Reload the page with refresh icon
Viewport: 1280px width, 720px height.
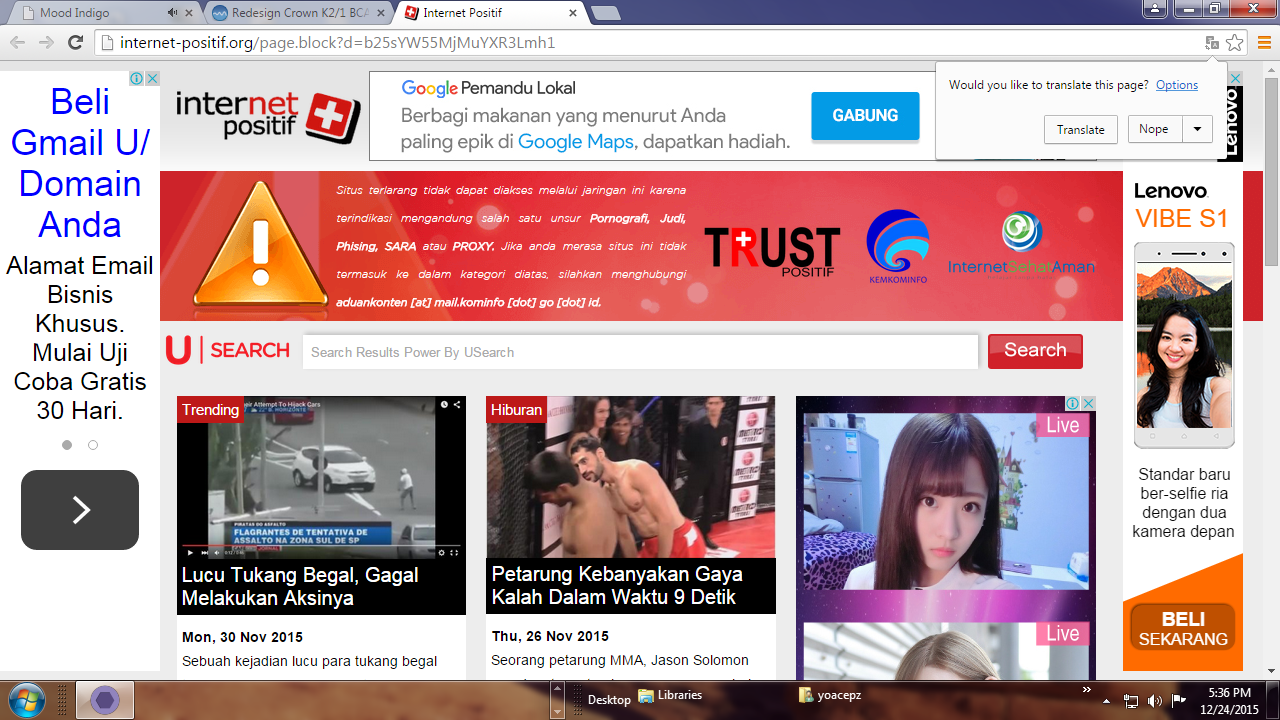pyautogui.click(x=75, y=43)
